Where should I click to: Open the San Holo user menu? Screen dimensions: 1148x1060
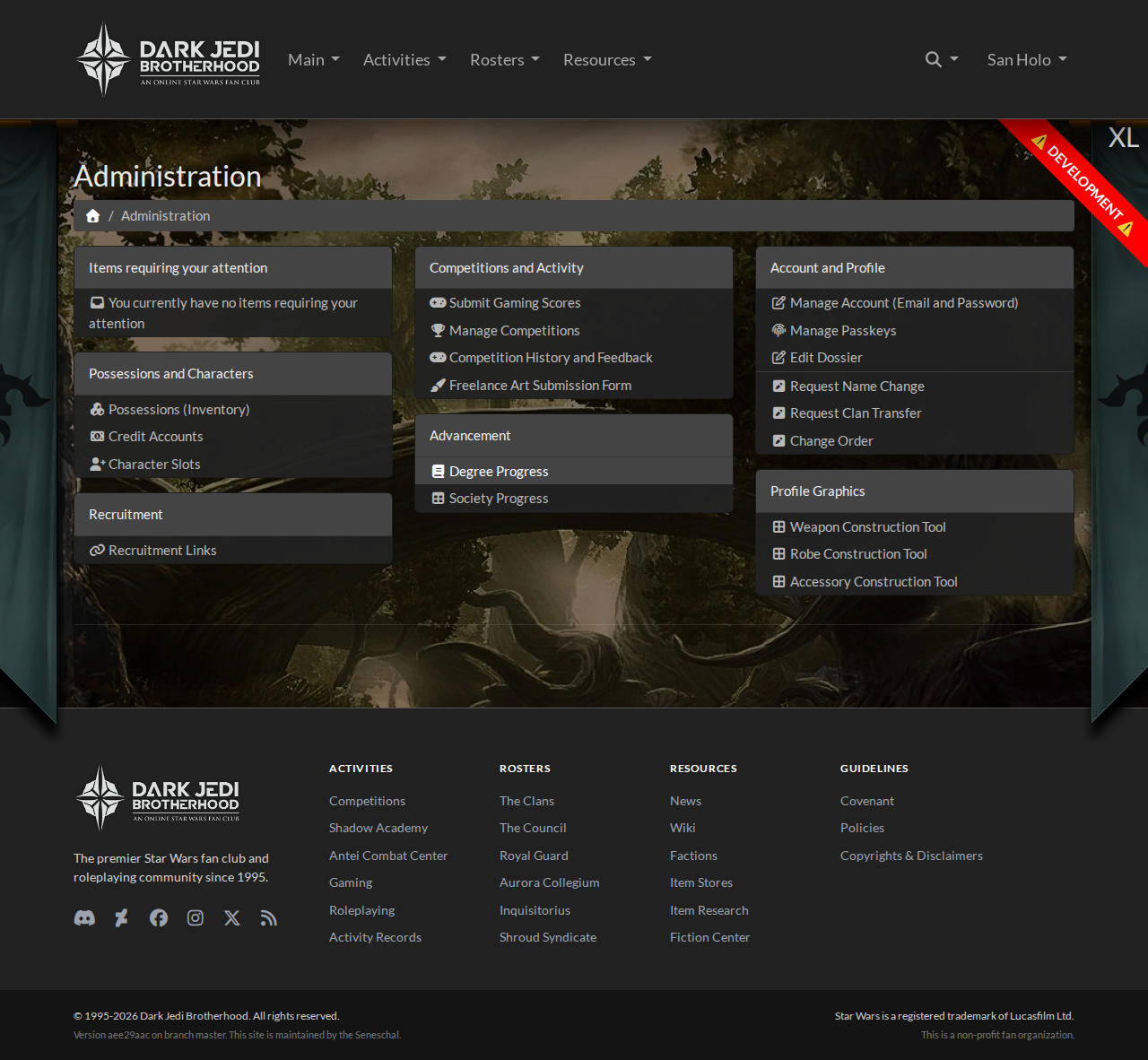(x=1027, y=60)
